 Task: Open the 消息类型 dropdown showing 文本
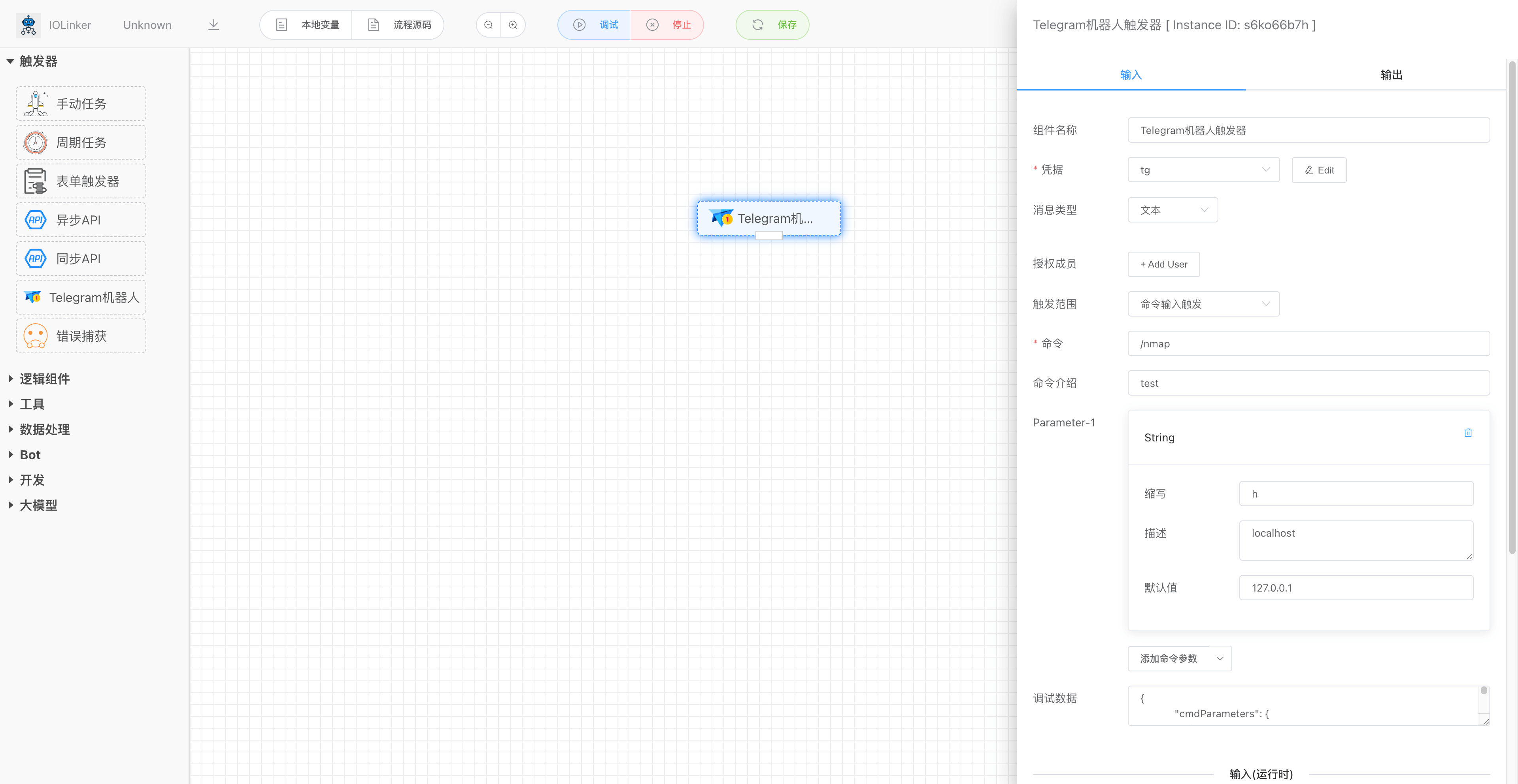[x=1172, y=210]
